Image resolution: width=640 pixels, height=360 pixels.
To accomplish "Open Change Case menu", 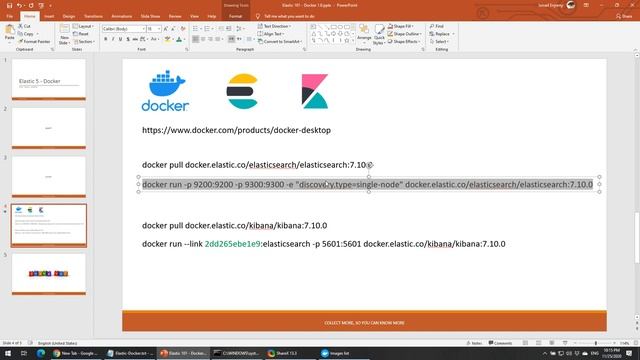I will [154, 39].
